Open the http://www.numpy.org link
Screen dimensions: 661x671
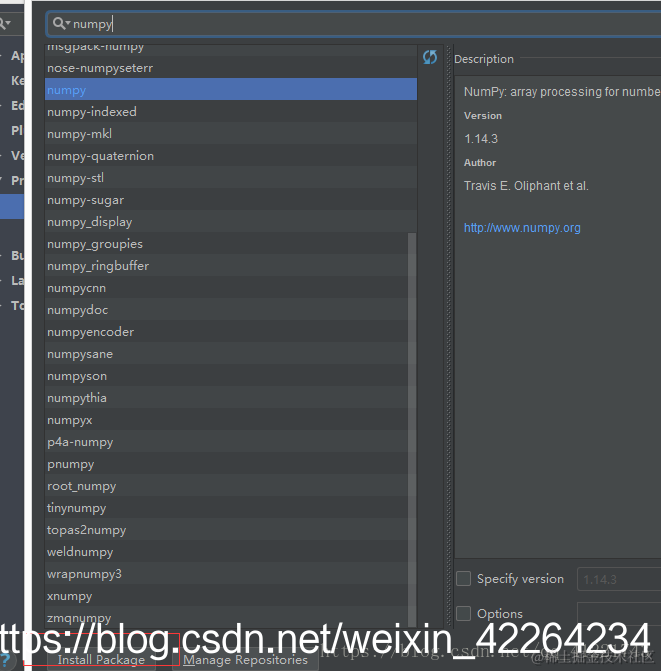pos(522,228)
